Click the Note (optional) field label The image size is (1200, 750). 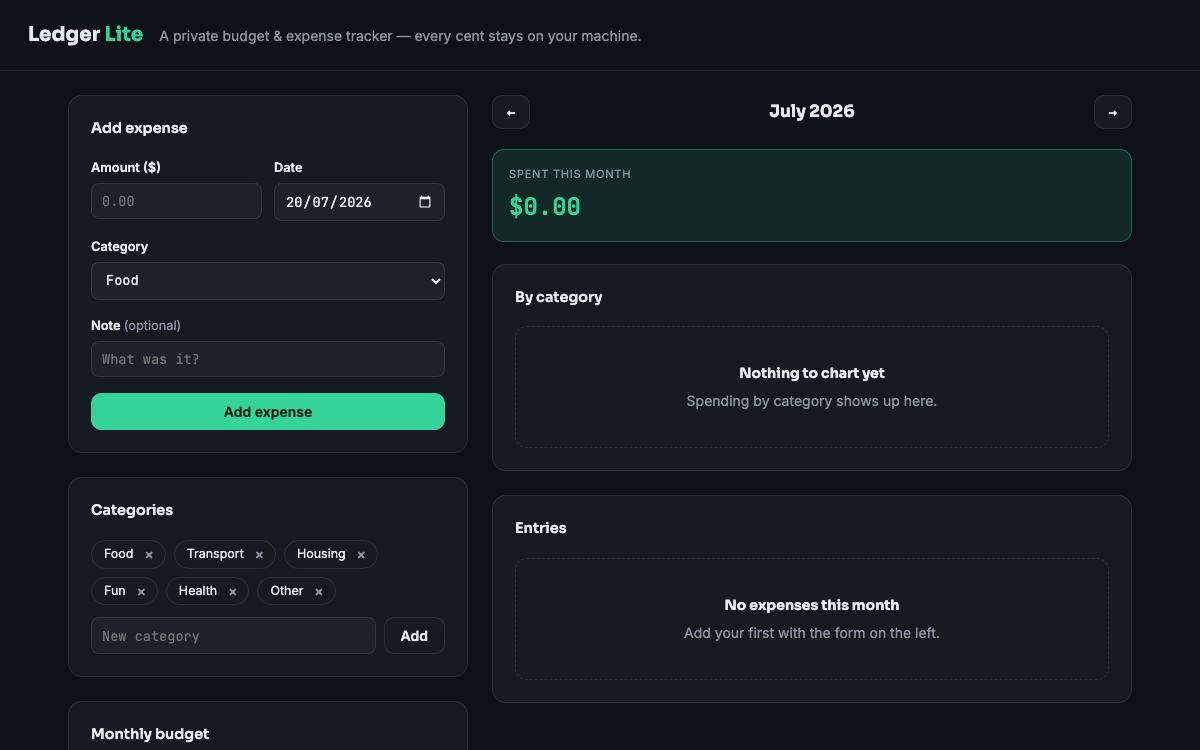136,325
